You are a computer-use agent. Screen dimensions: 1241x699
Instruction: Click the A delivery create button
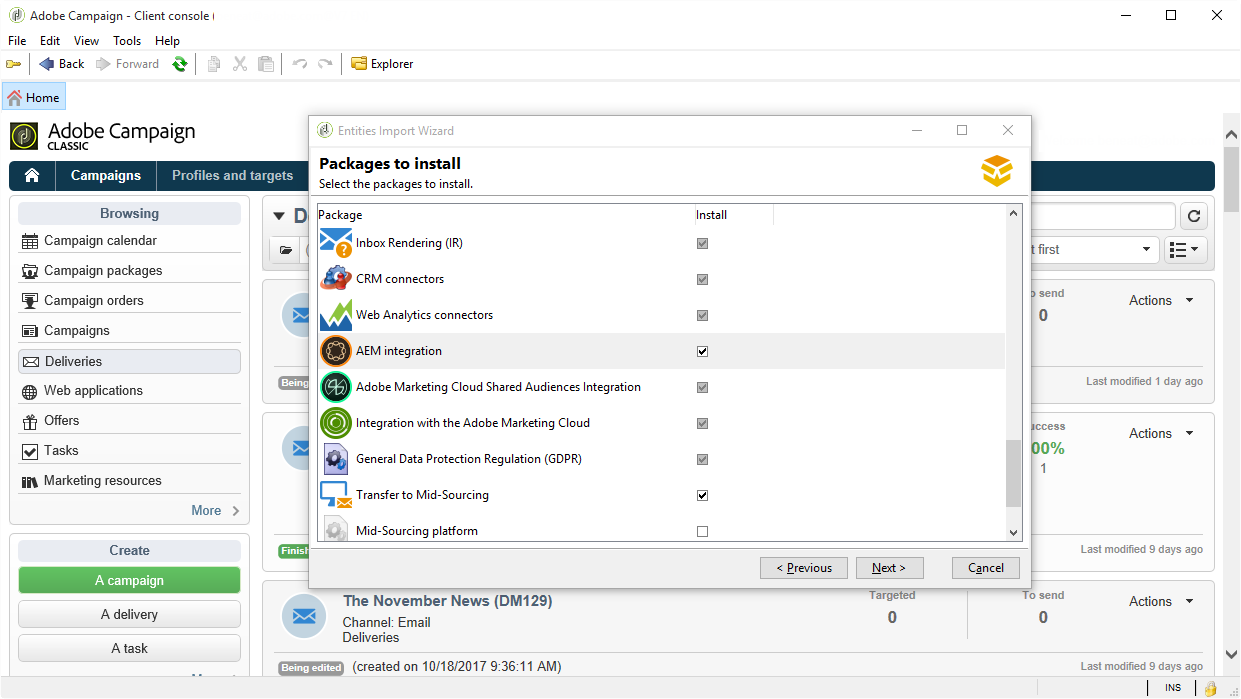click(x=129, y=614)
